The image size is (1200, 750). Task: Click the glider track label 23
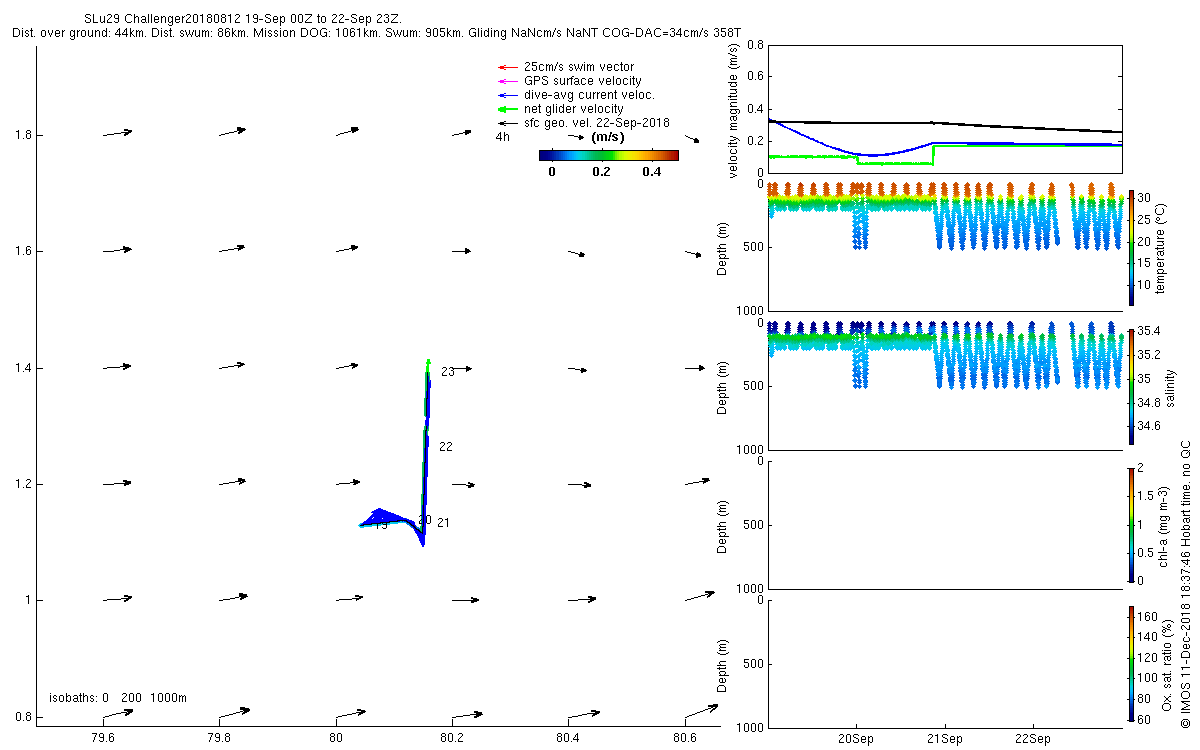click(448, 372)
